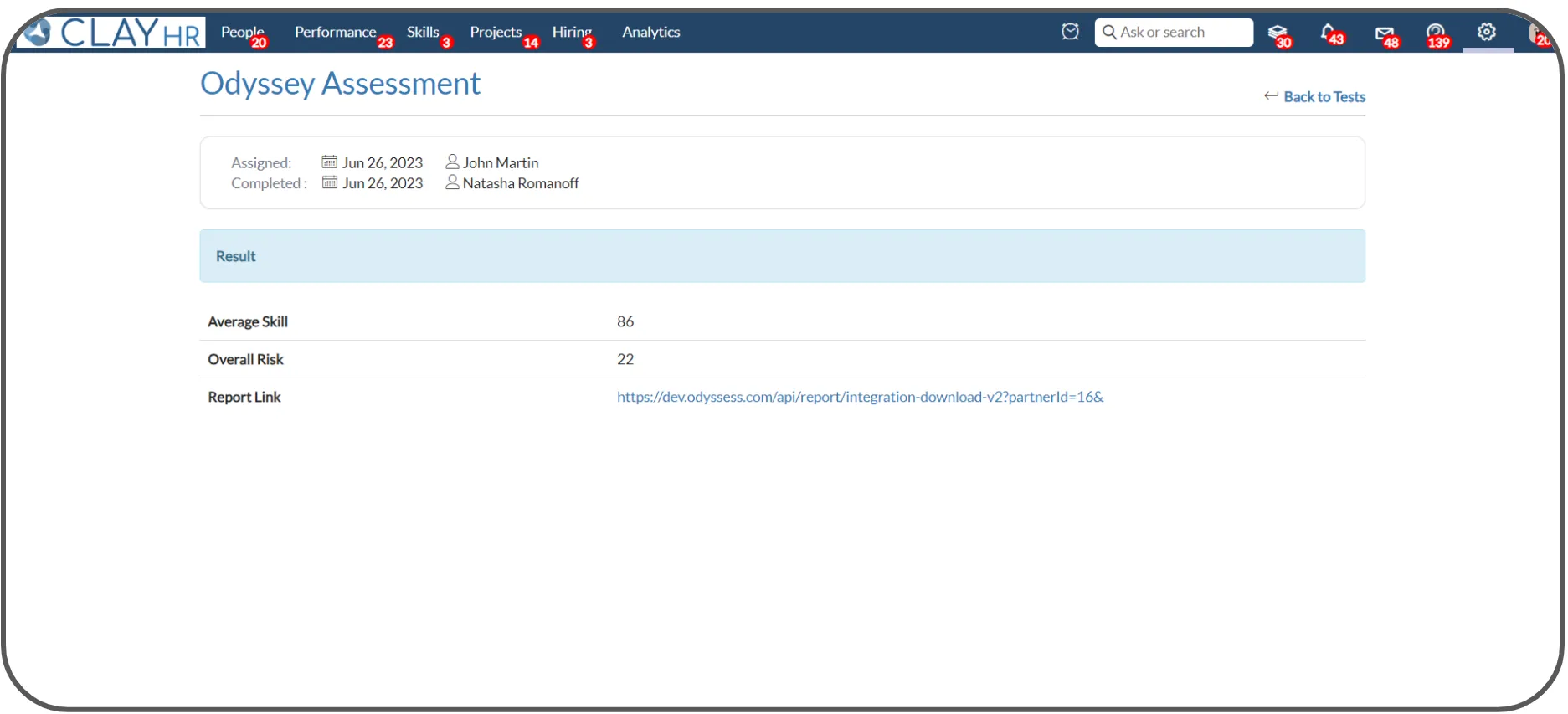Viewport: 1568px width, 714px height.
Task: Open the Projects menu
Action: point(496,32)
